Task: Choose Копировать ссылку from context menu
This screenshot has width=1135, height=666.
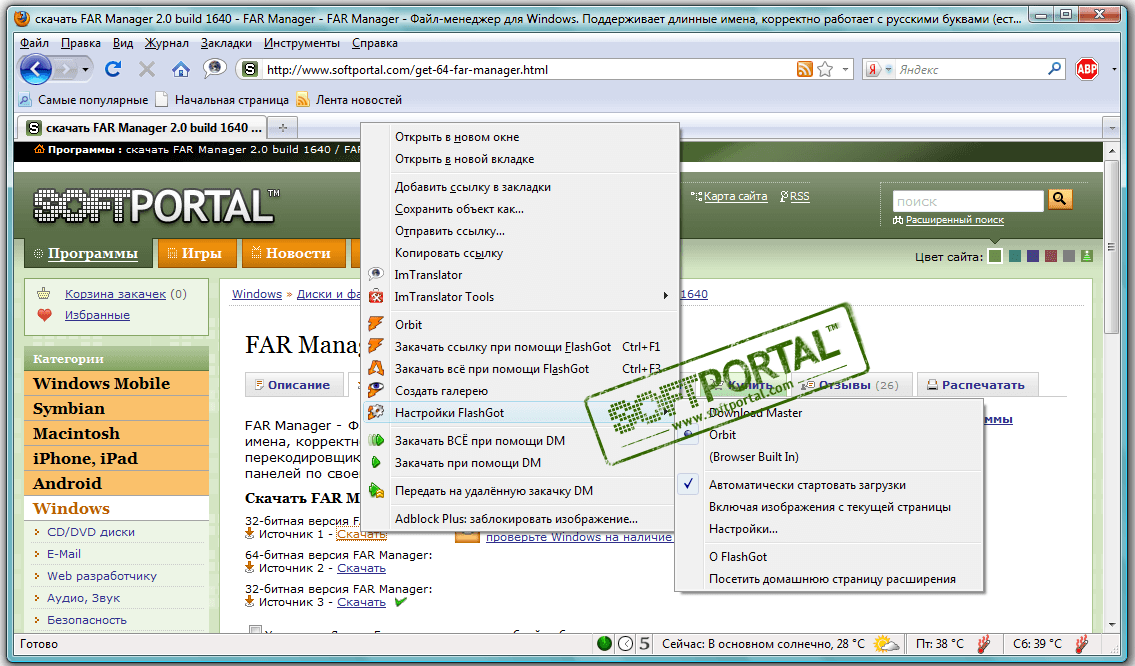Action: coord(519,253)
